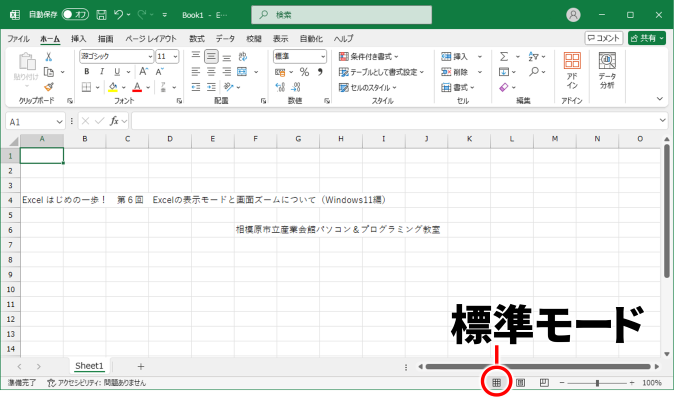674x400 pixels.
Task: Open the Add-ins button
Action: (572, 71)
